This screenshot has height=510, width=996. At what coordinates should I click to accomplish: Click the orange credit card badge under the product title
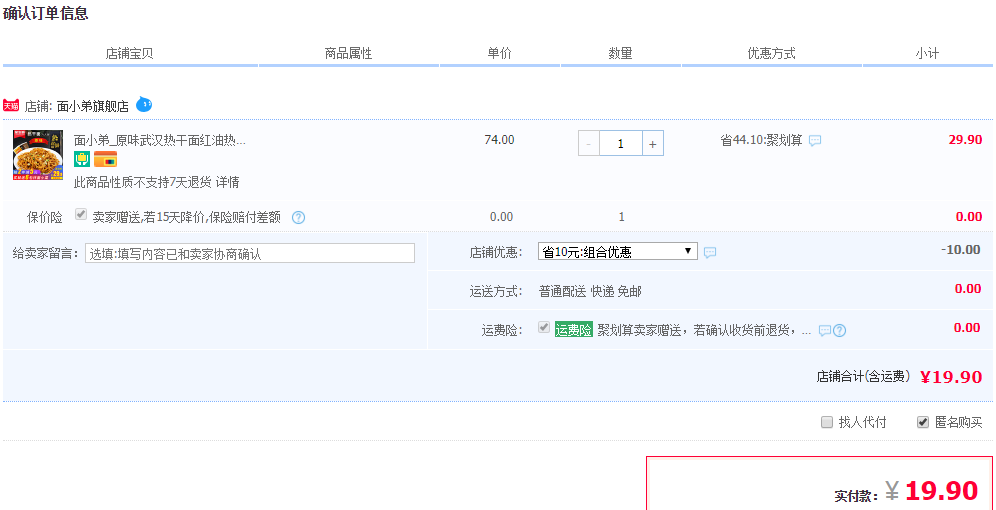[x=106, y=160]
